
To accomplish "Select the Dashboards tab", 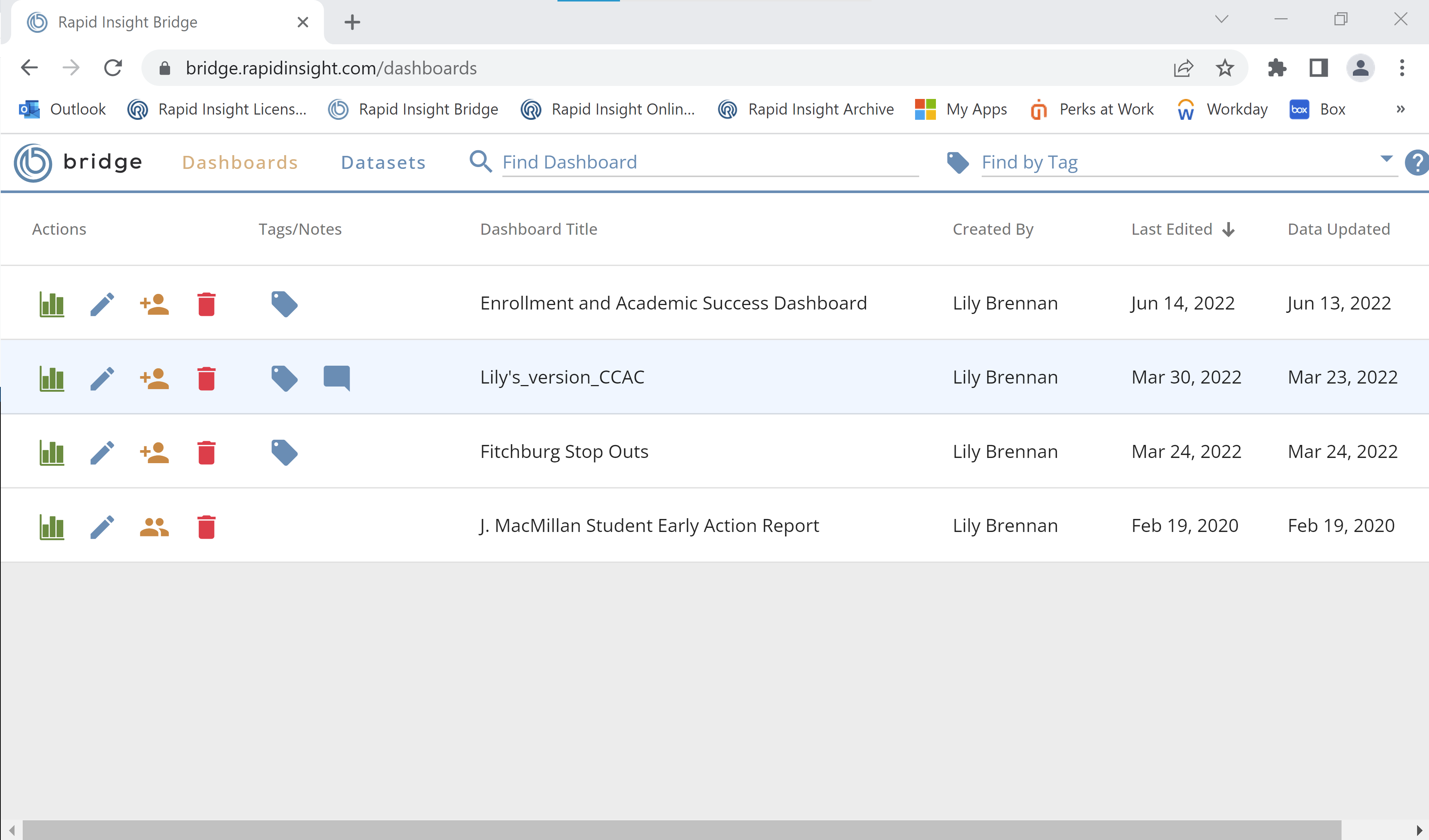I will pyautogui.click(x=240, y=162).
